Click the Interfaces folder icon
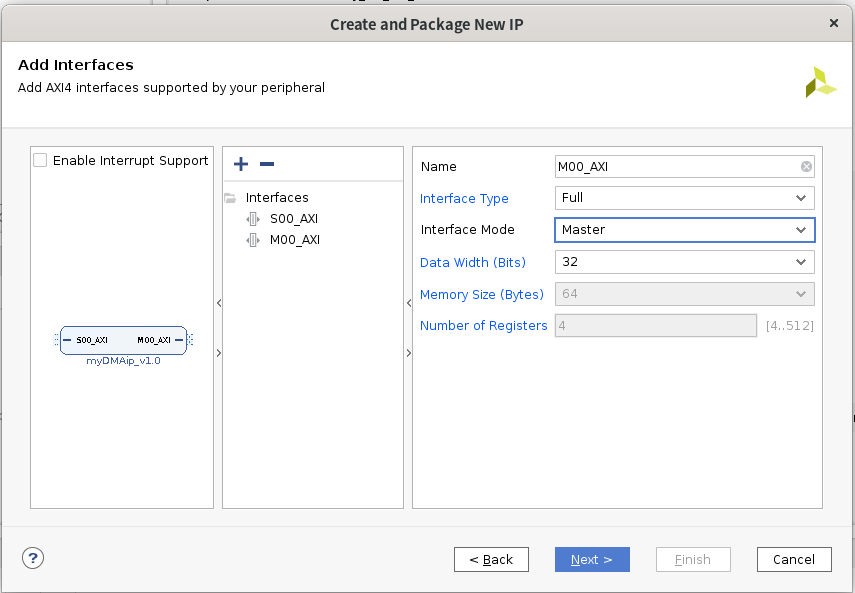 (230, 198)
